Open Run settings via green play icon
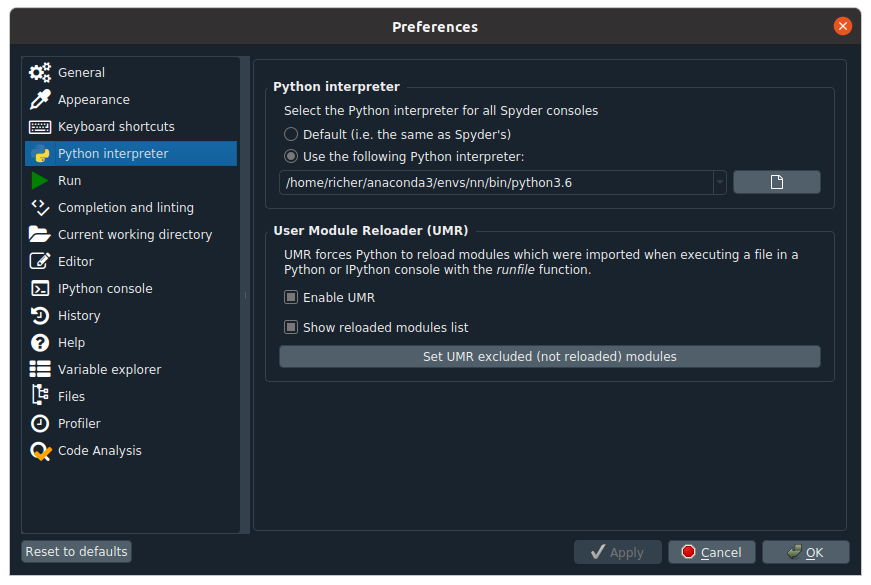This screenshot has height=585, width=871. 40,181
